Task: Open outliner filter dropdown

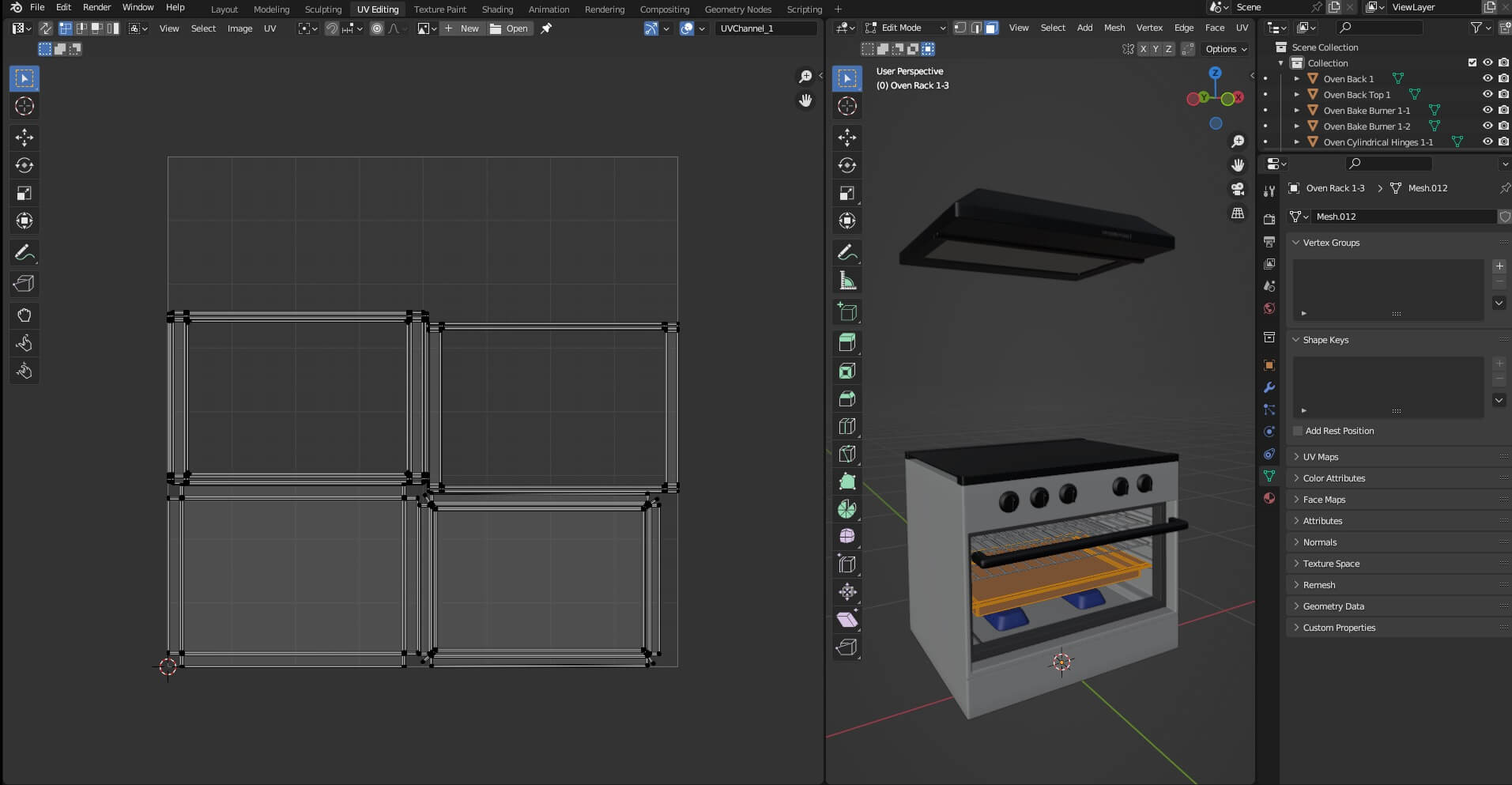Action: pyautogui.click(x=1480, y=28)
